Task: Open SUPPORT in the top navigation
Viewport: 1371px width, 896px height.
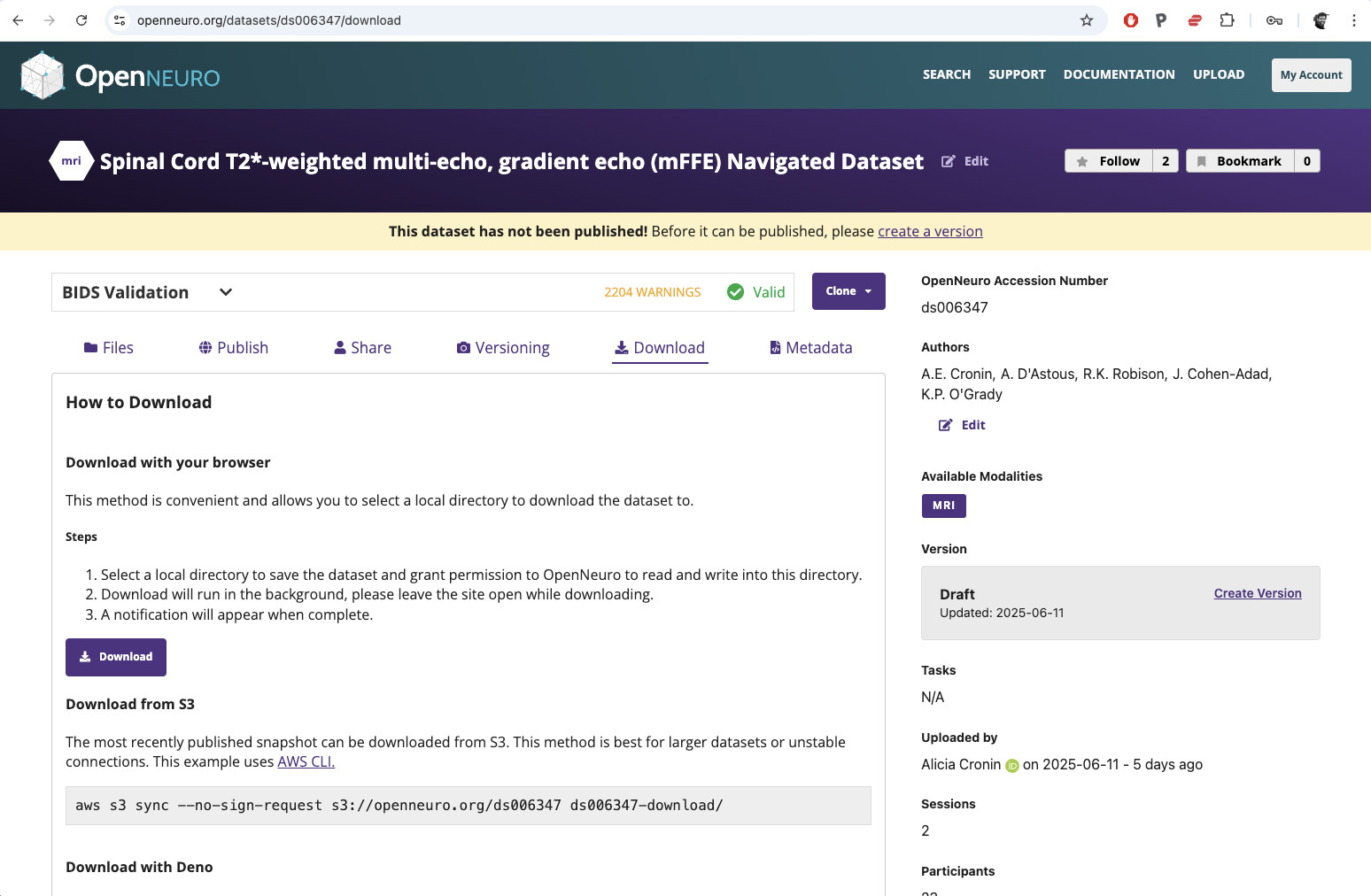Action: coord(1017,74)
